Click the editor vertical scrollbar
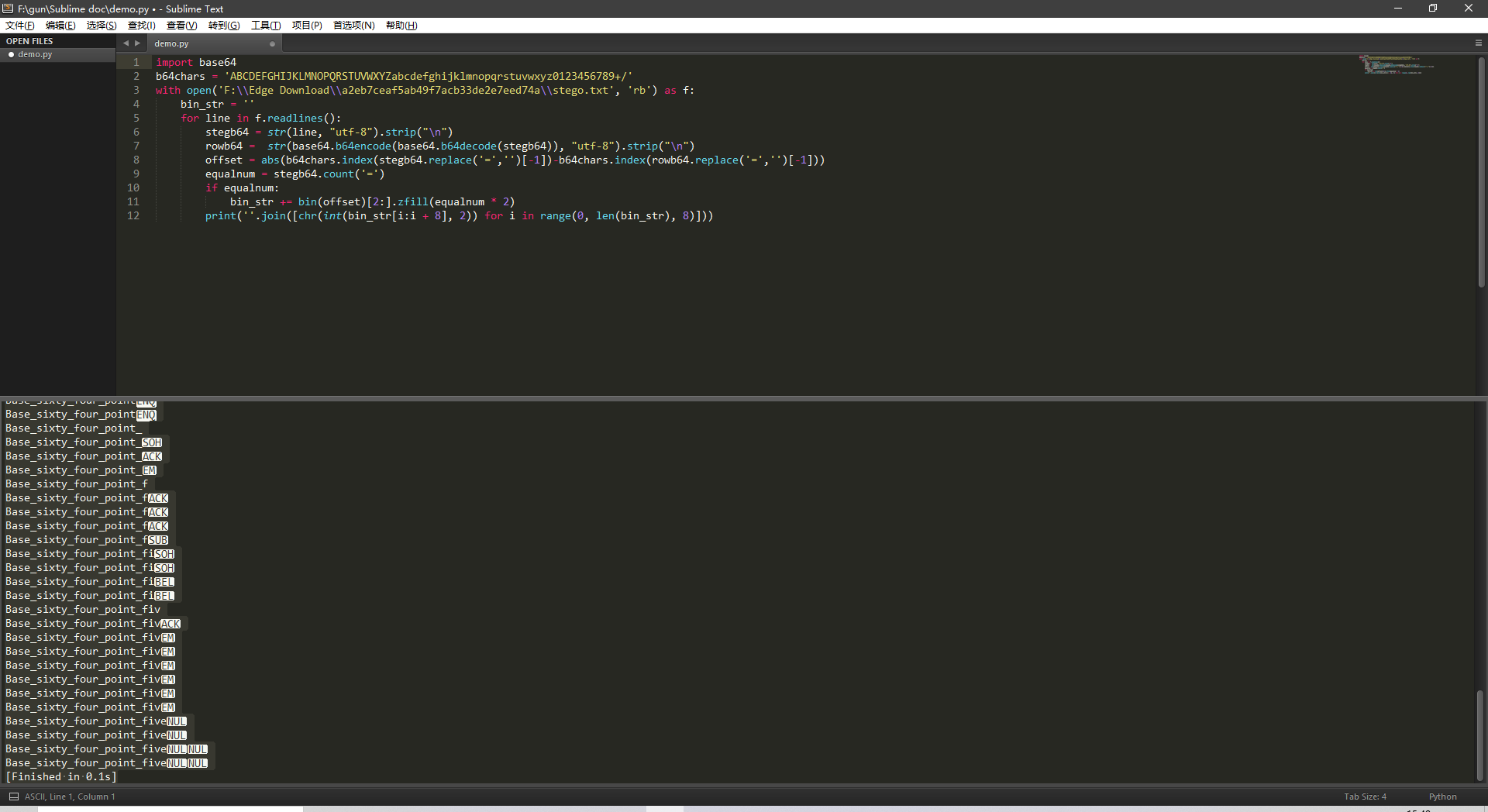The height and width of the screenshot is (812, 1488). tap(1481, 172)
